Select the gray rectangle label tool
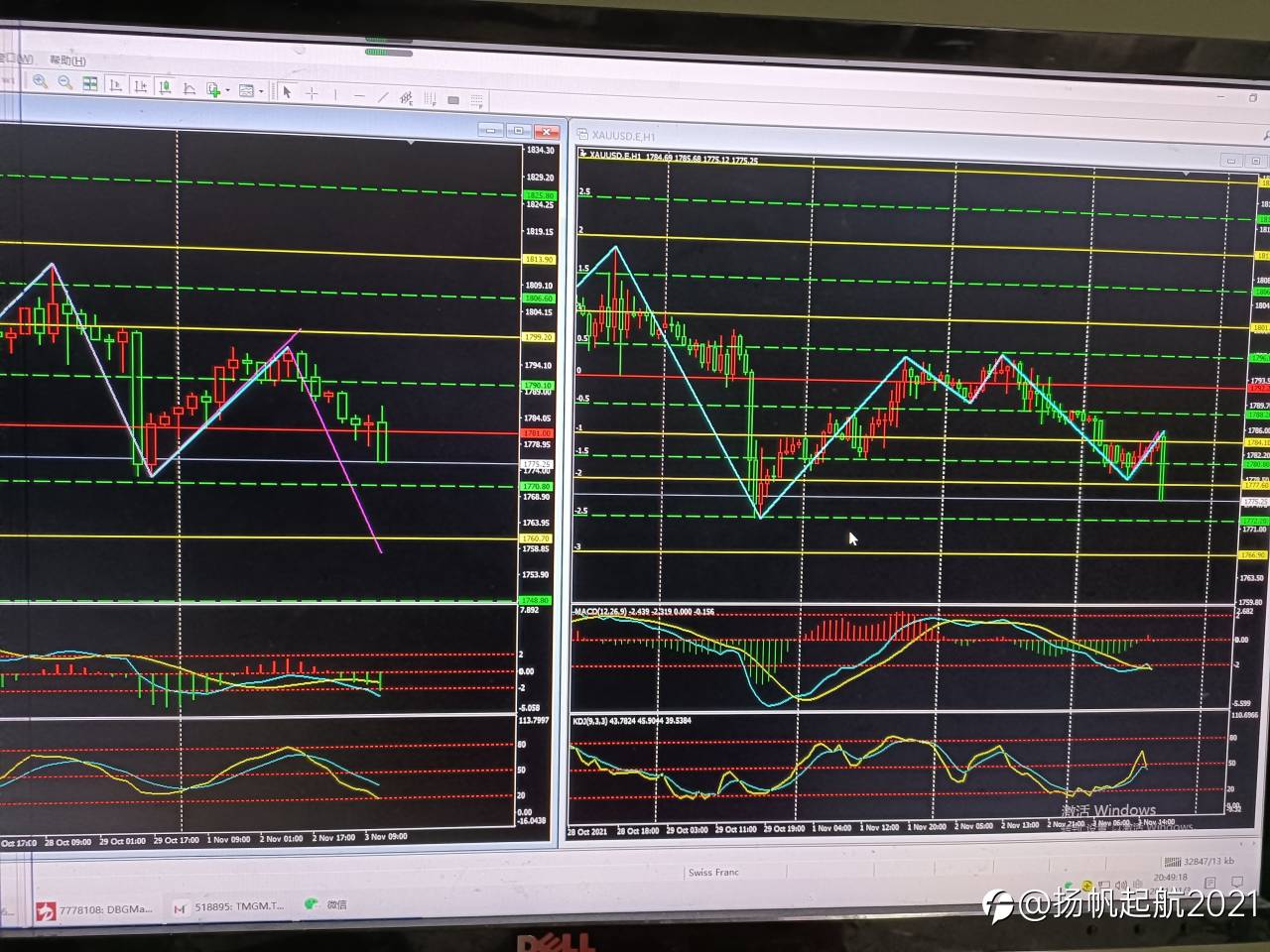 coord(453,100)
